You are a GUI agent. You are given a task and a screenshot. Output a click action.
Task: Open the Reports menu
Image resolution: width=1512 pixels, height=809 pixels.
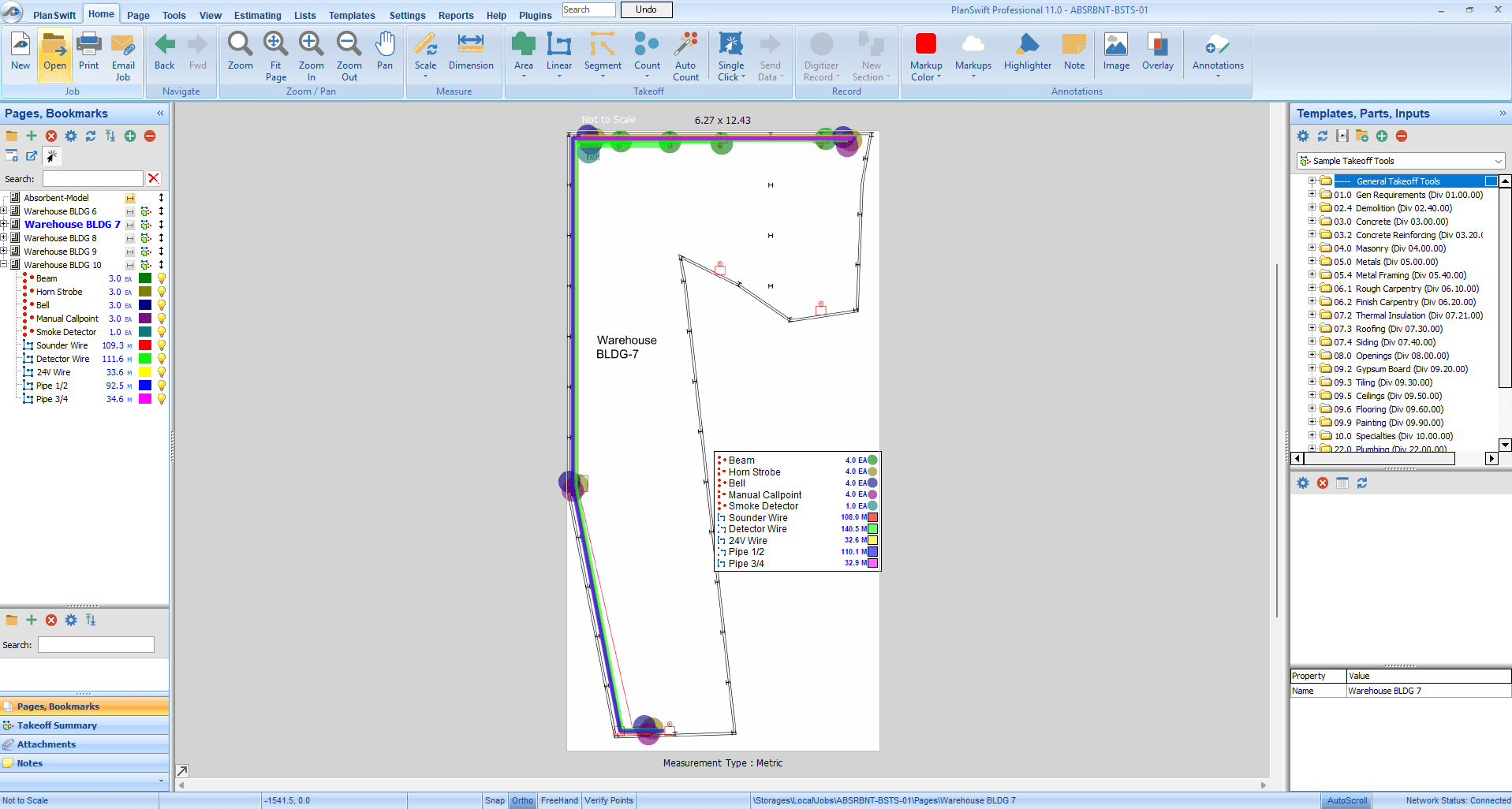point(456,15)
